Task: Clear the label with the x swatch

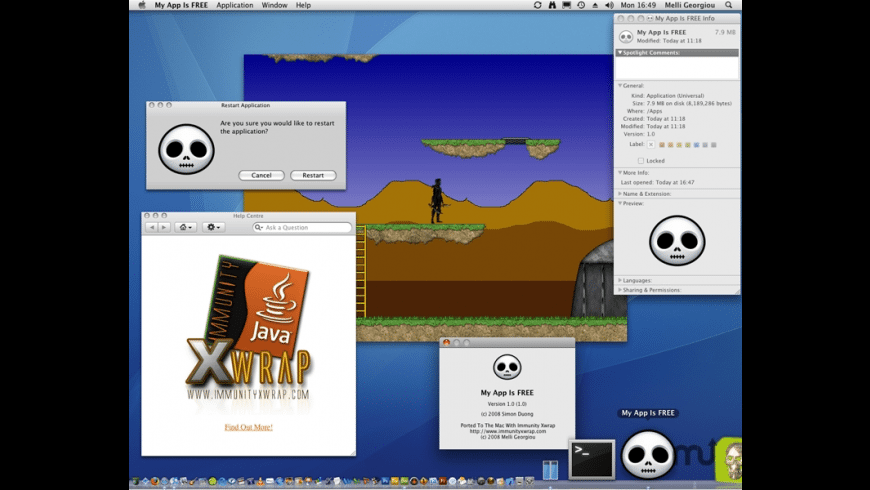Action: 651,145
